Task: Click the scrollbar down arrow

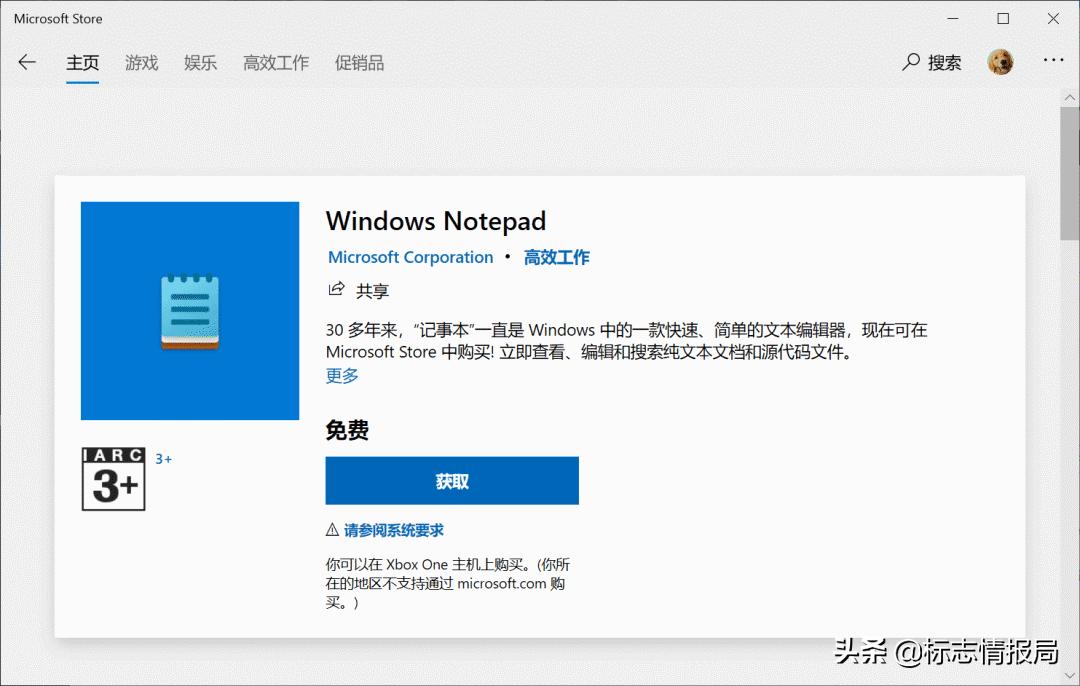Action: coord(1070,676)
